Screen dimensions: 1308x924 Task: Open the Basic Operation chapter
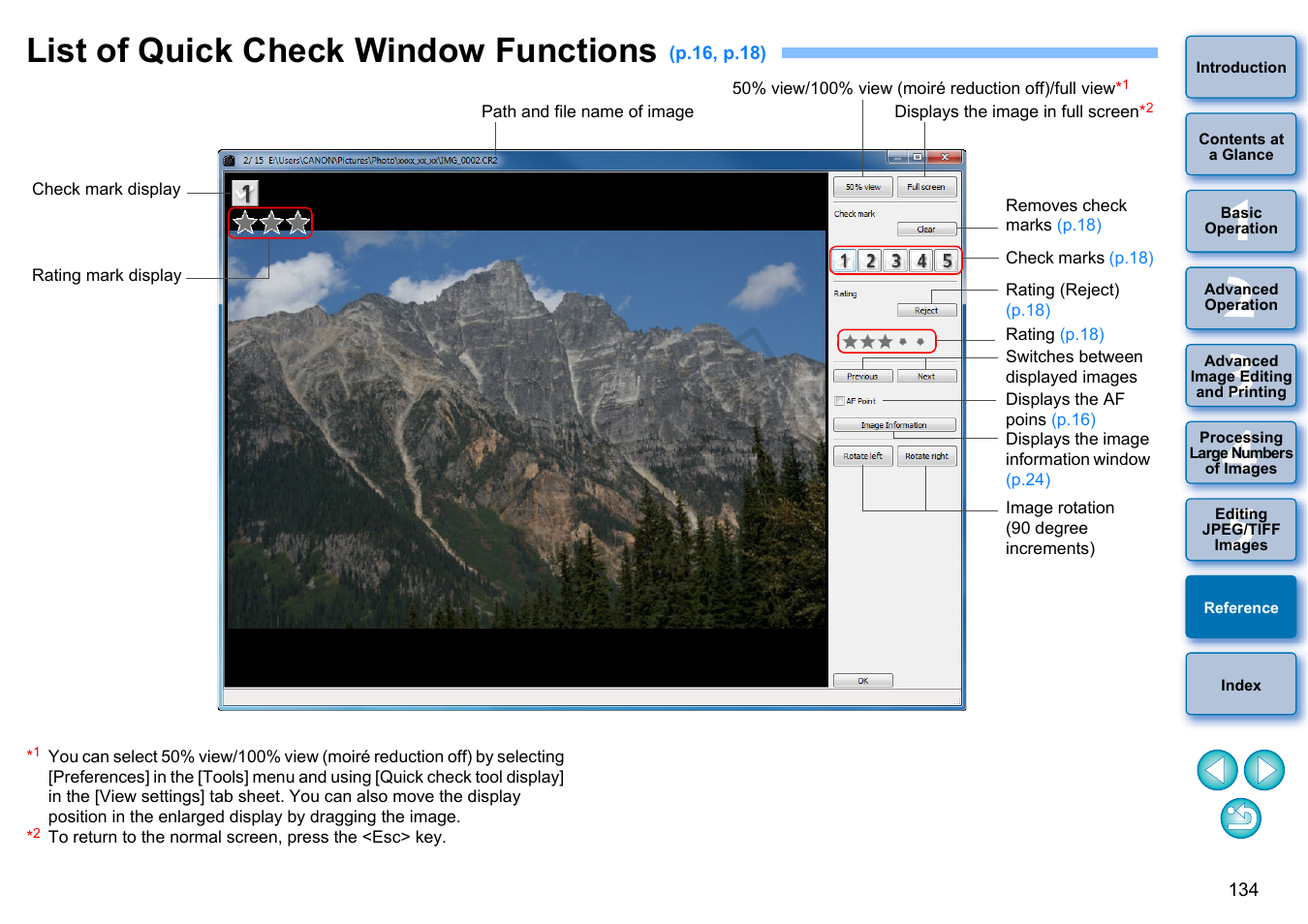click(1241, 222)
